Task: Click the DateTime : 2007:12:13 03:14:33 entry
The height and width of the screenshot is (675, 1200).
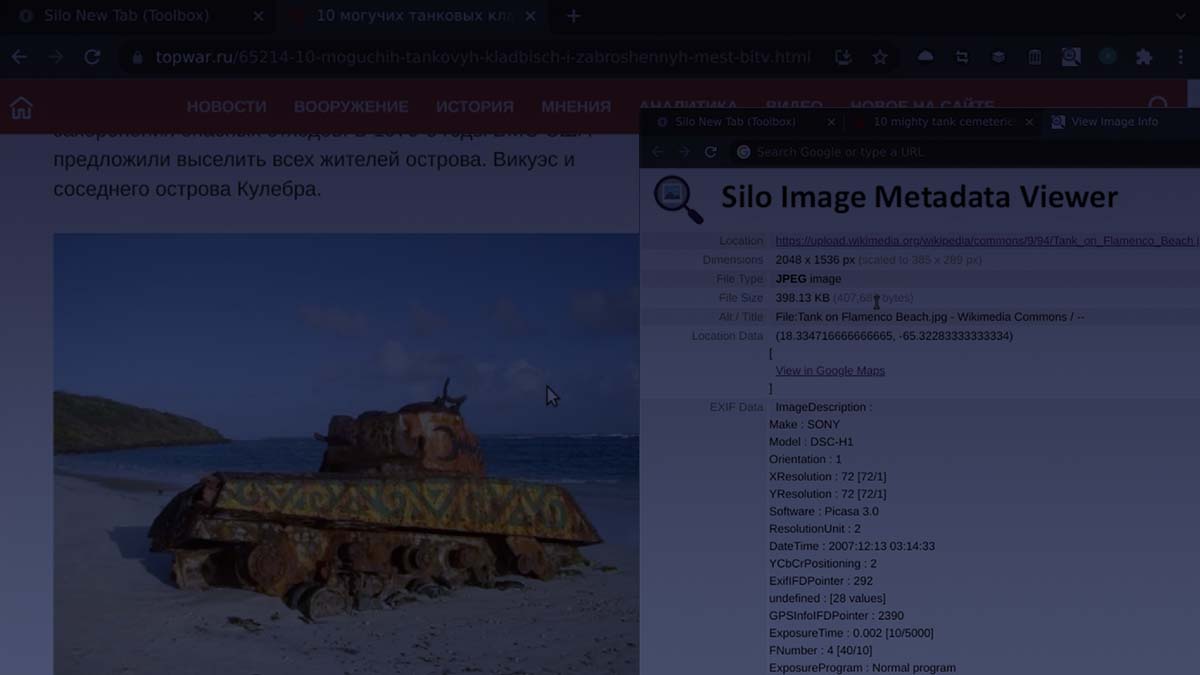Action: pyautogui.click(x=852, y=546)
